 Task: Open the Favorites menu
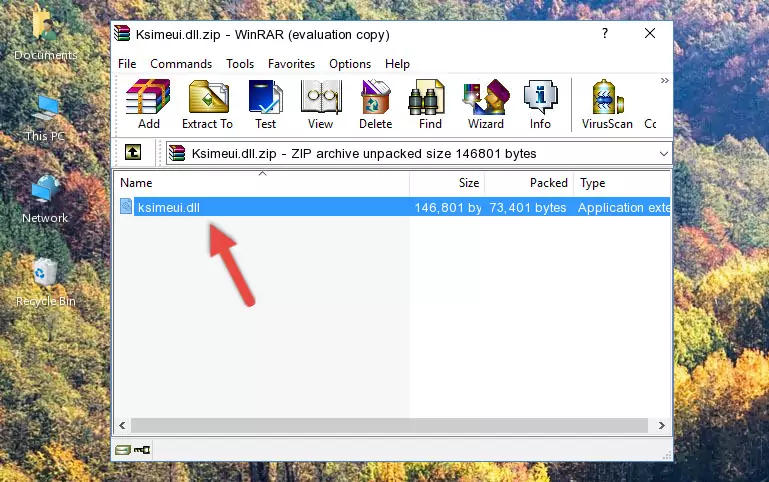pos(291,64)
